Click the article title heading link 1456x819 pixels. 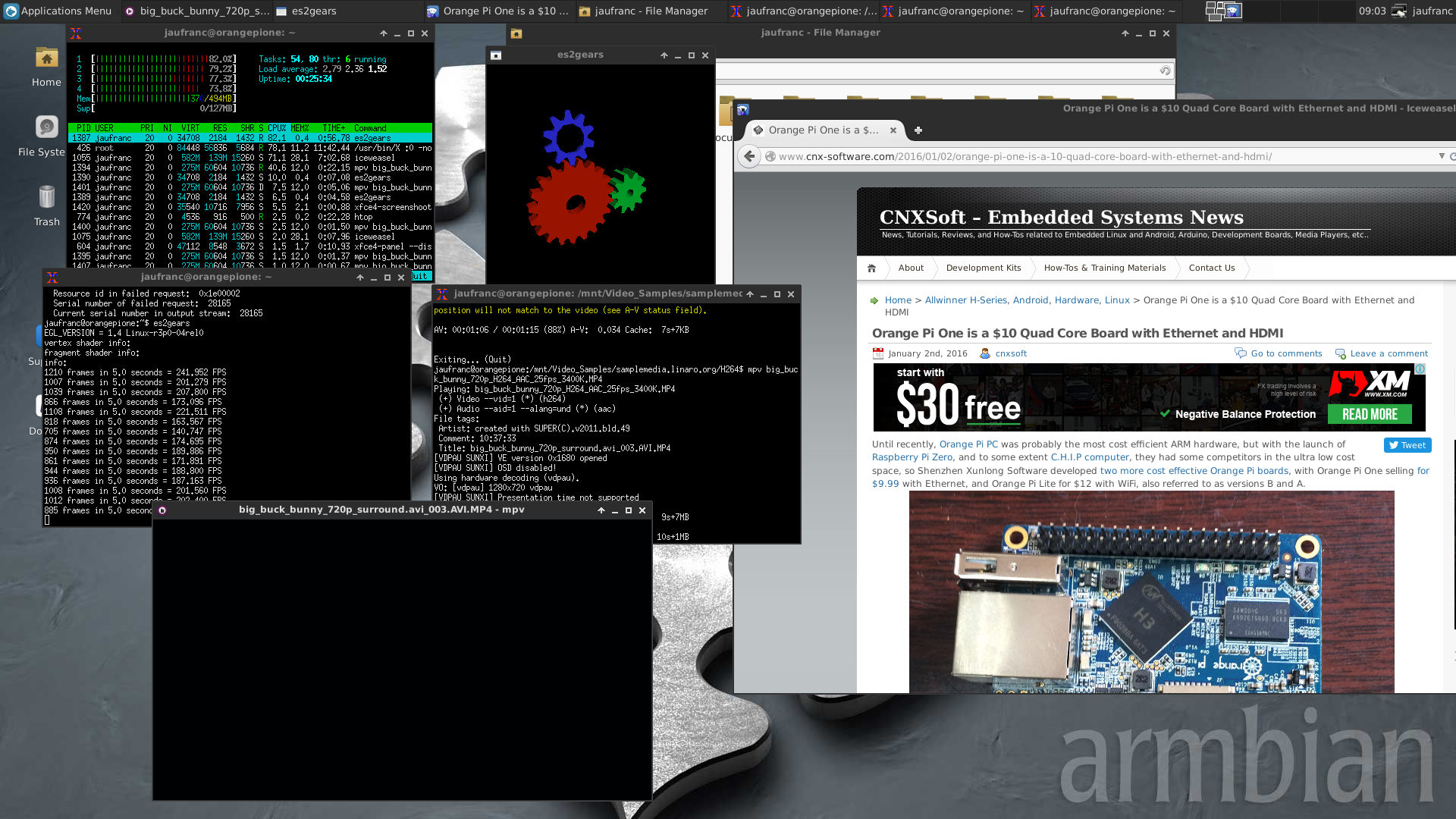1078,333
